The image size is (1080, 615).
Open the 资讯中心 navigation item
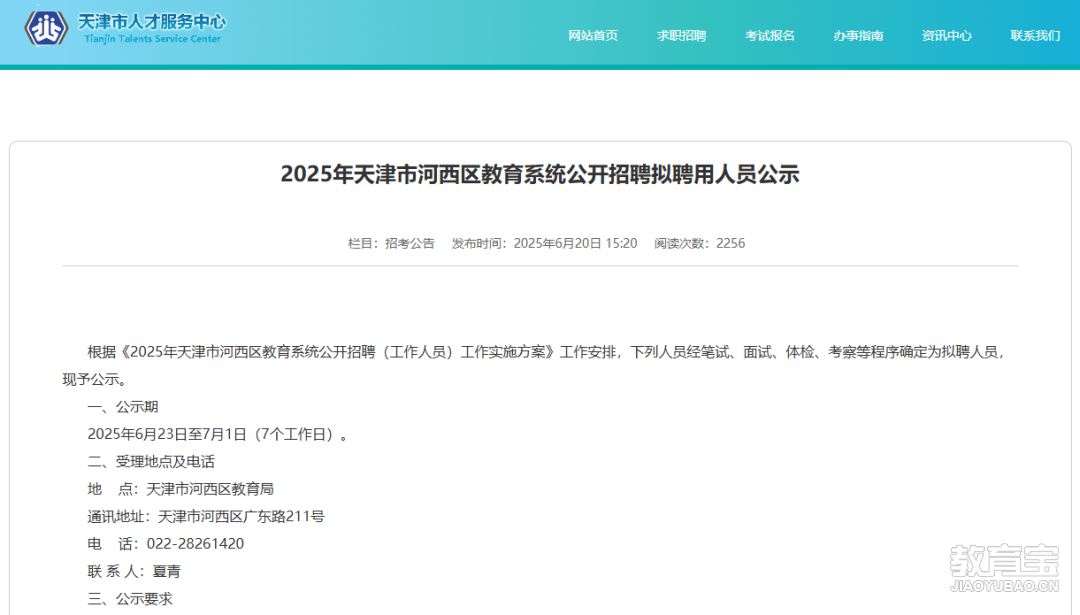pyautogui.click(x=946, y=36)
